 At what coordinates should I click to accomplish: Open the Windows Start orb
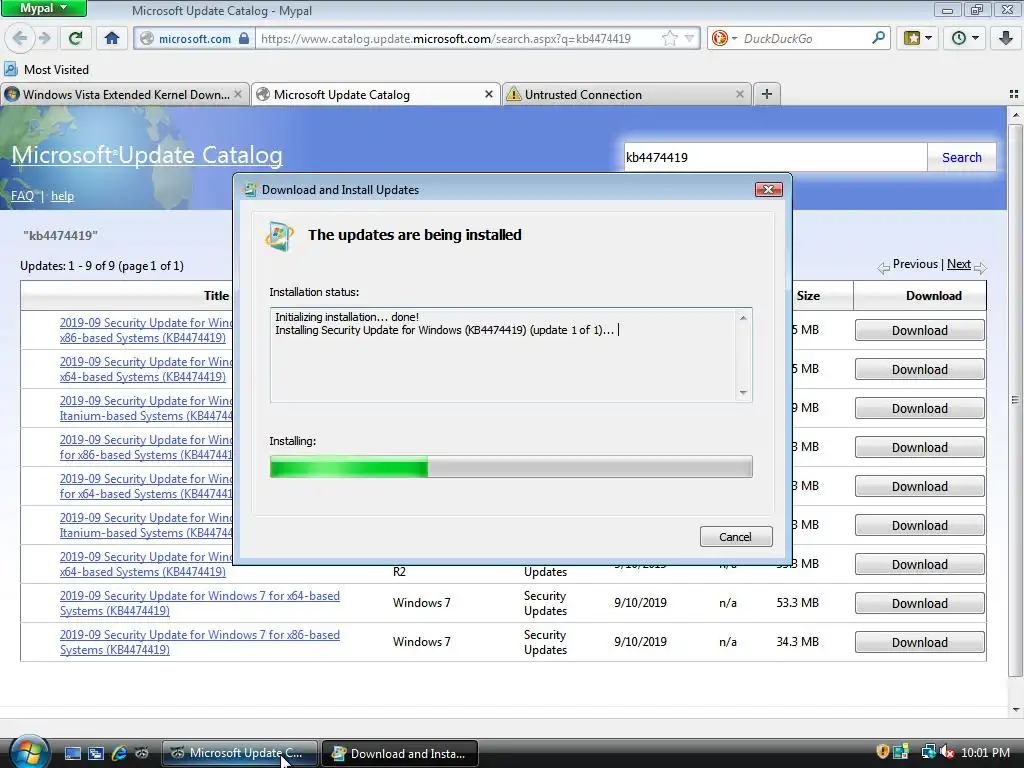point(29,751)
